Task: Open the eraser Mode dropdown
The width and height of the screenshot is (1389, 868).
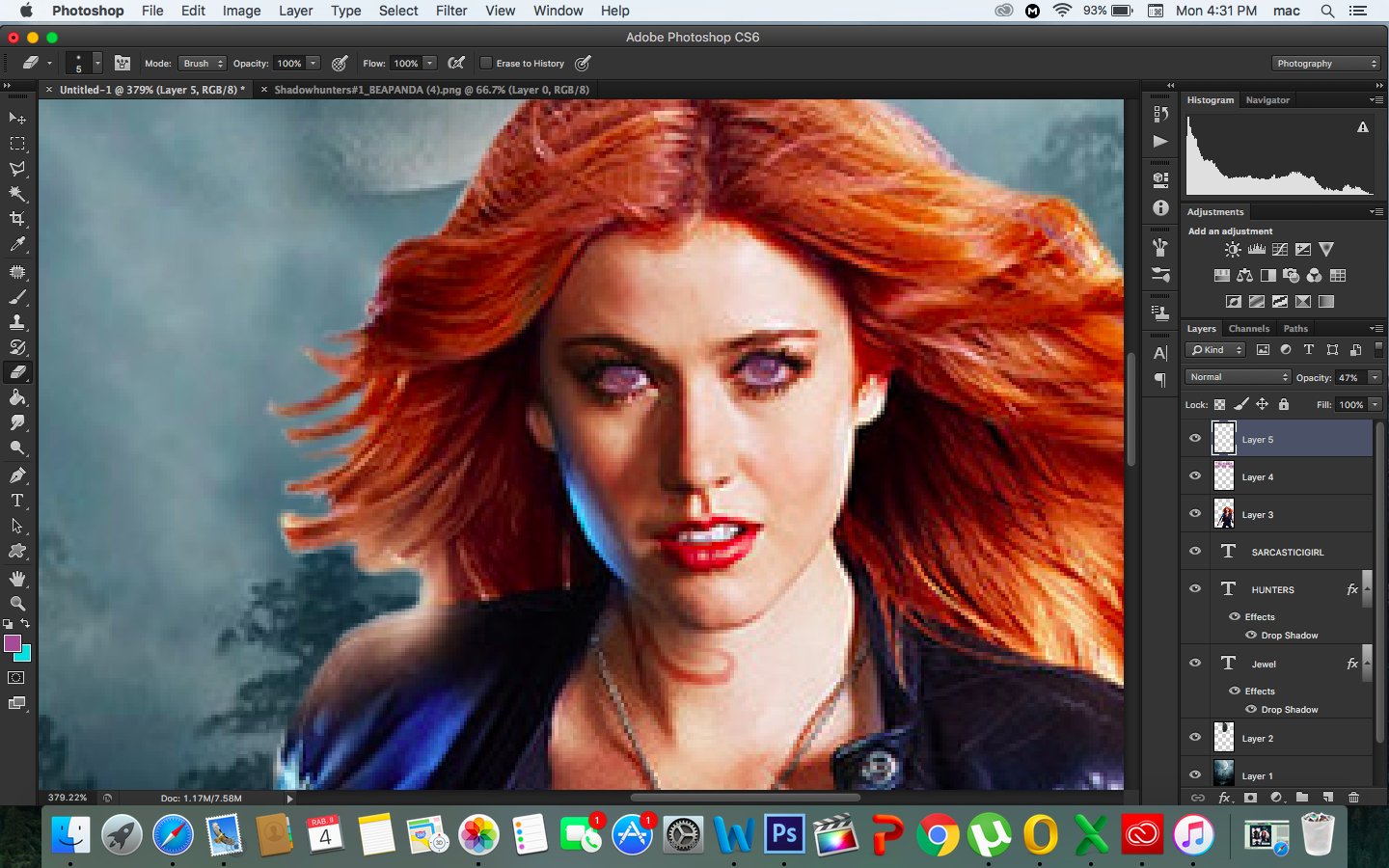Action: click(202, 63)
